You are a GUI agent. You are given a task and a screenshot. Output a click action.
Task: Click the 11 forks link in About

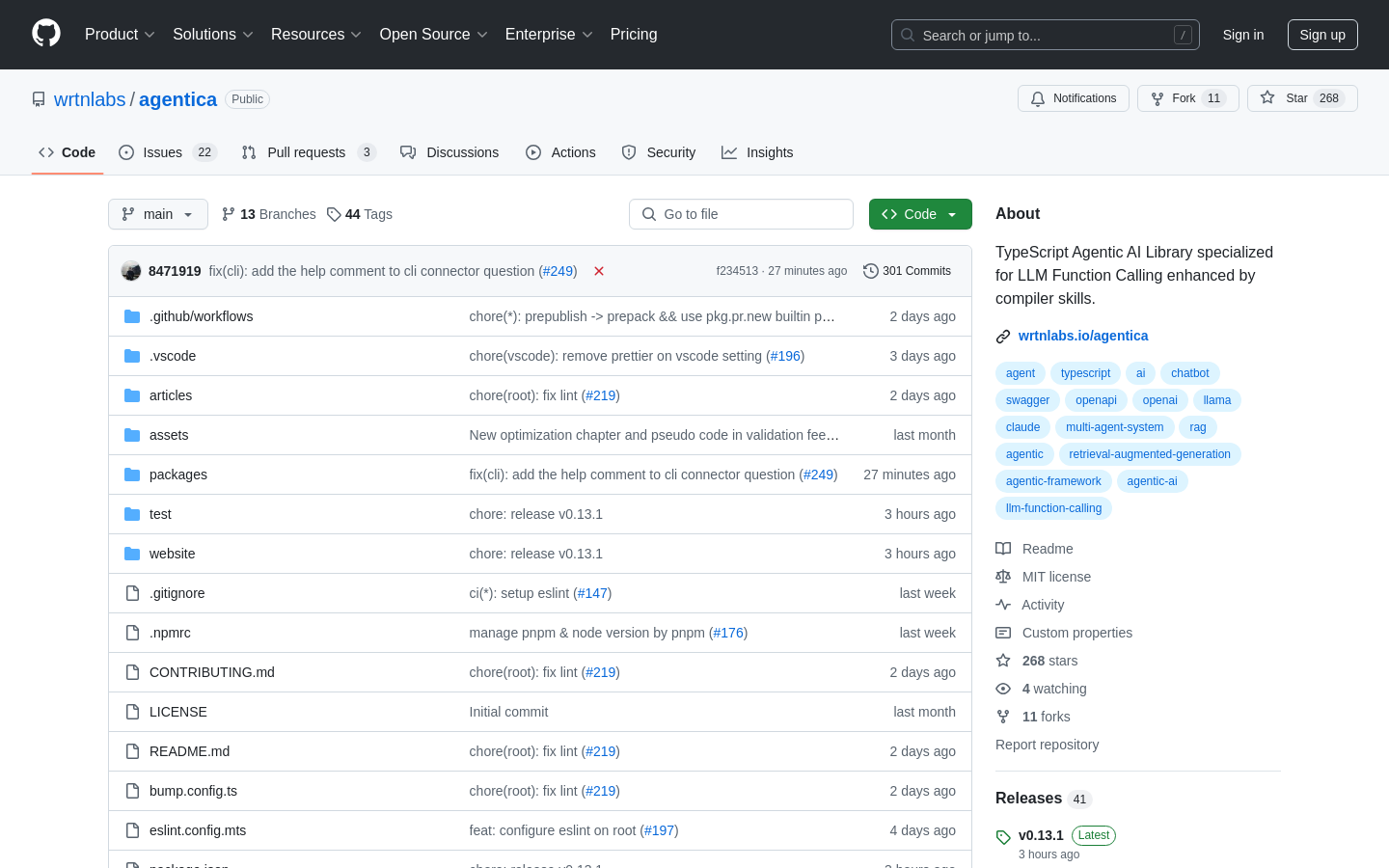click(x=1046, y=717)
